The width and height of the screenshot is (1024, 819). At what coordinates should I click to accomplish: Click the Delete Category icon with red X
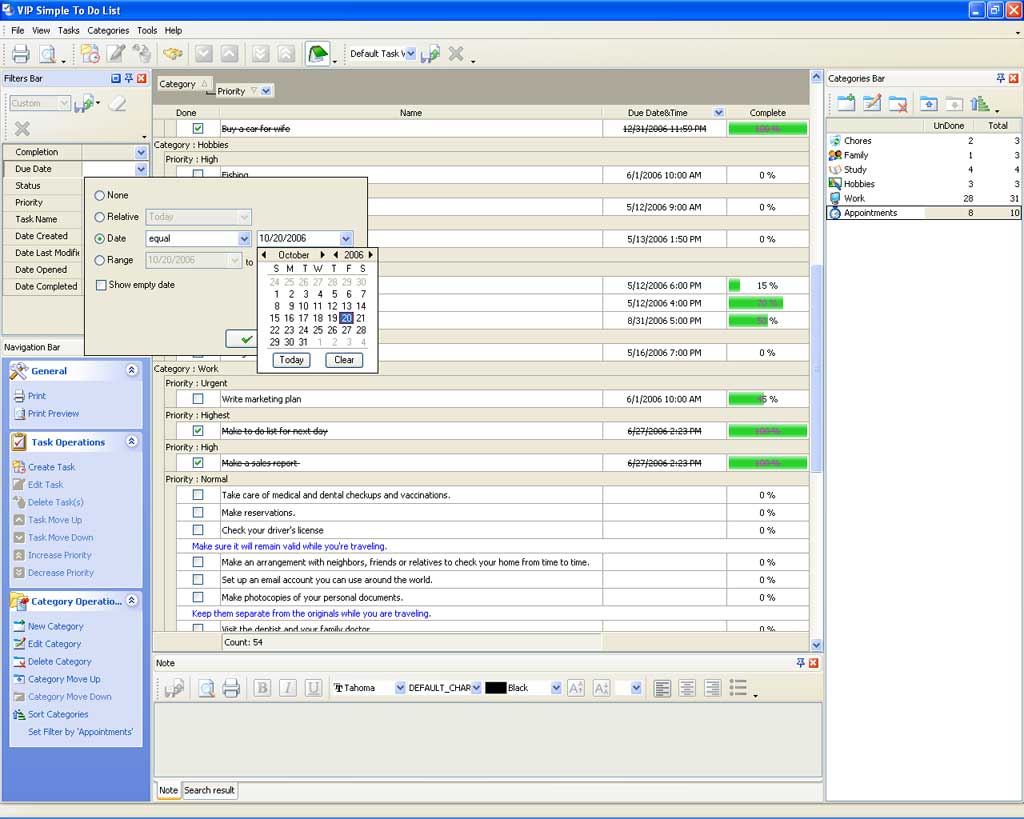point(898,103)
